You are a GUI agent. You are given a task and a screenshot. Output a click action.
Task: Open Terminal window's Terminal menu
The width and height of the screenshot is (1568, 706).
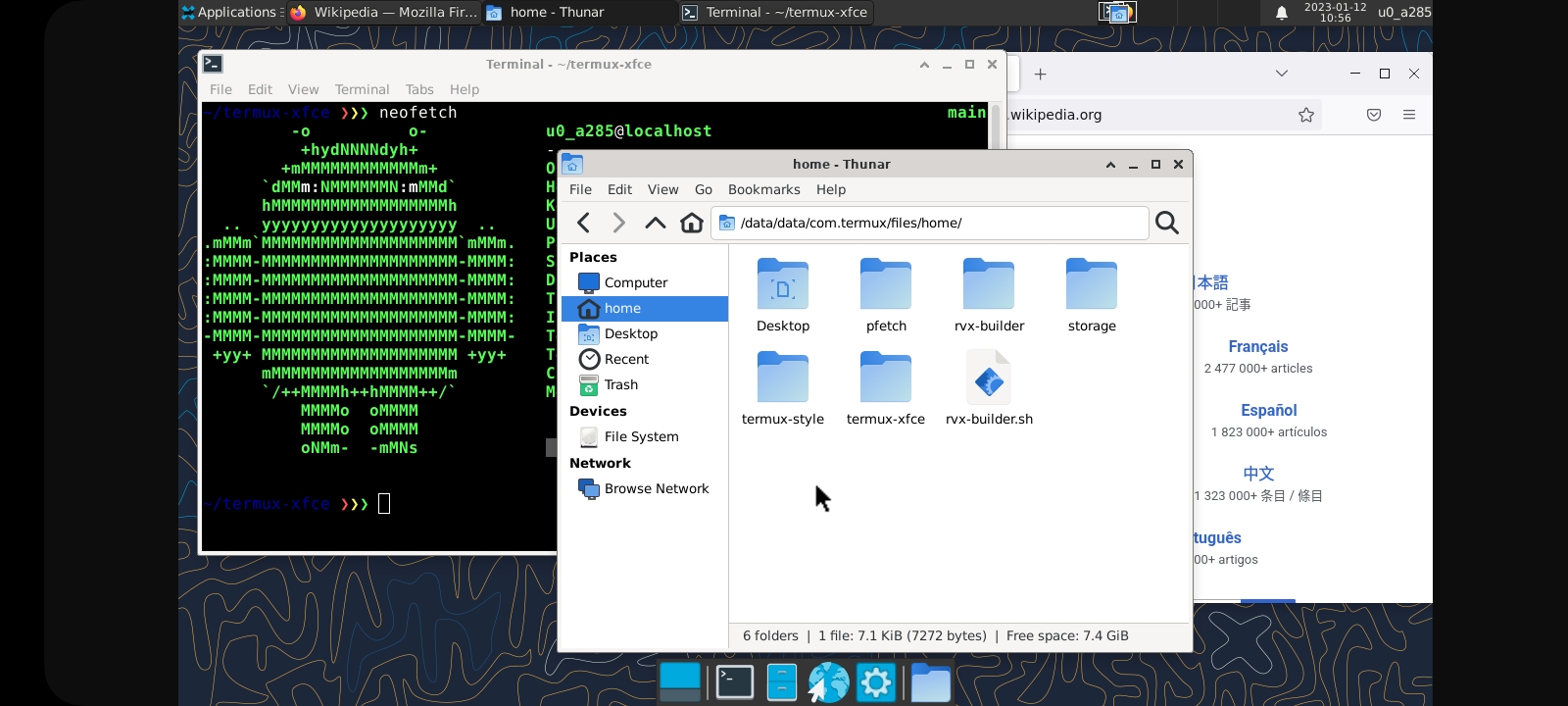click(362, 89)
